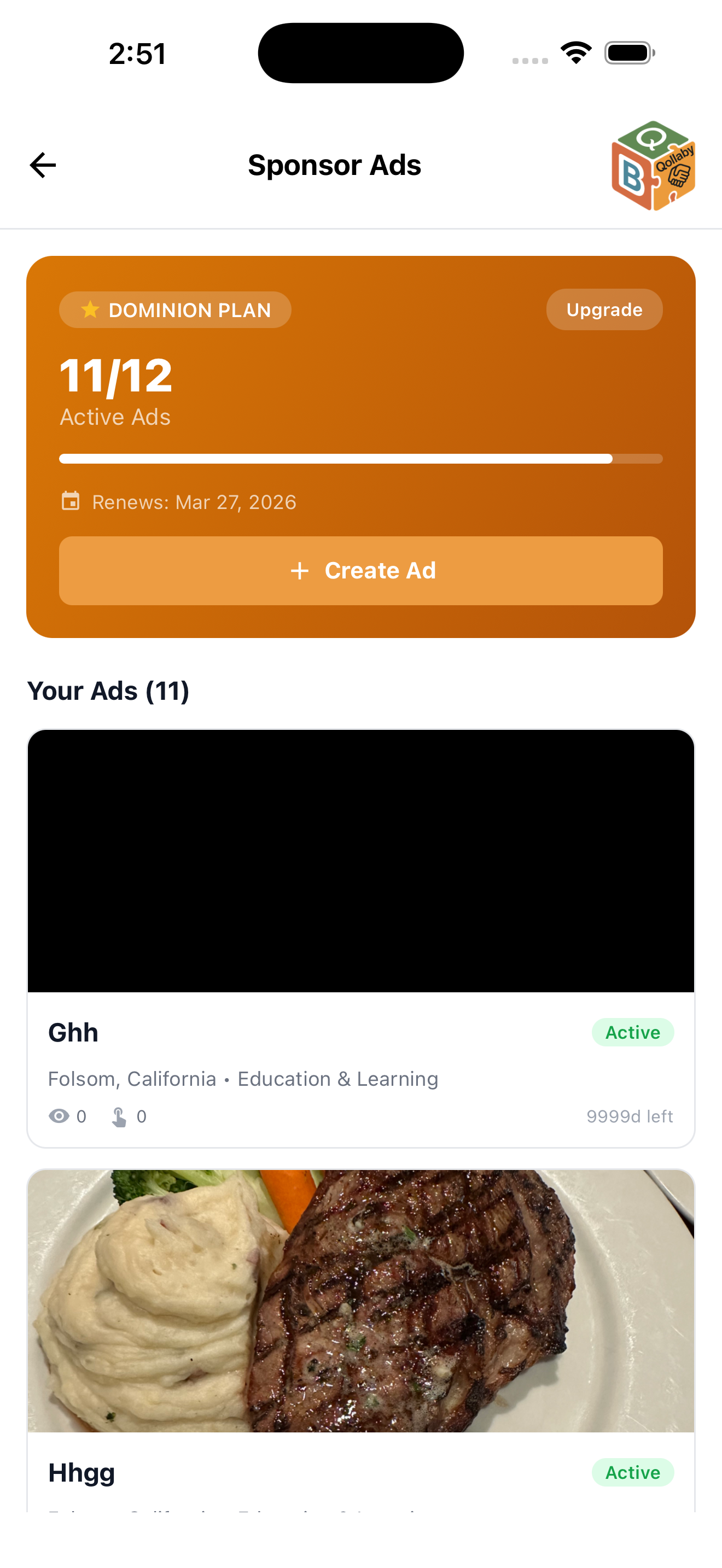The image size is (722, 1568).
Task: Open the Qollaby logo in the header
Action: [x=653, y=165]
